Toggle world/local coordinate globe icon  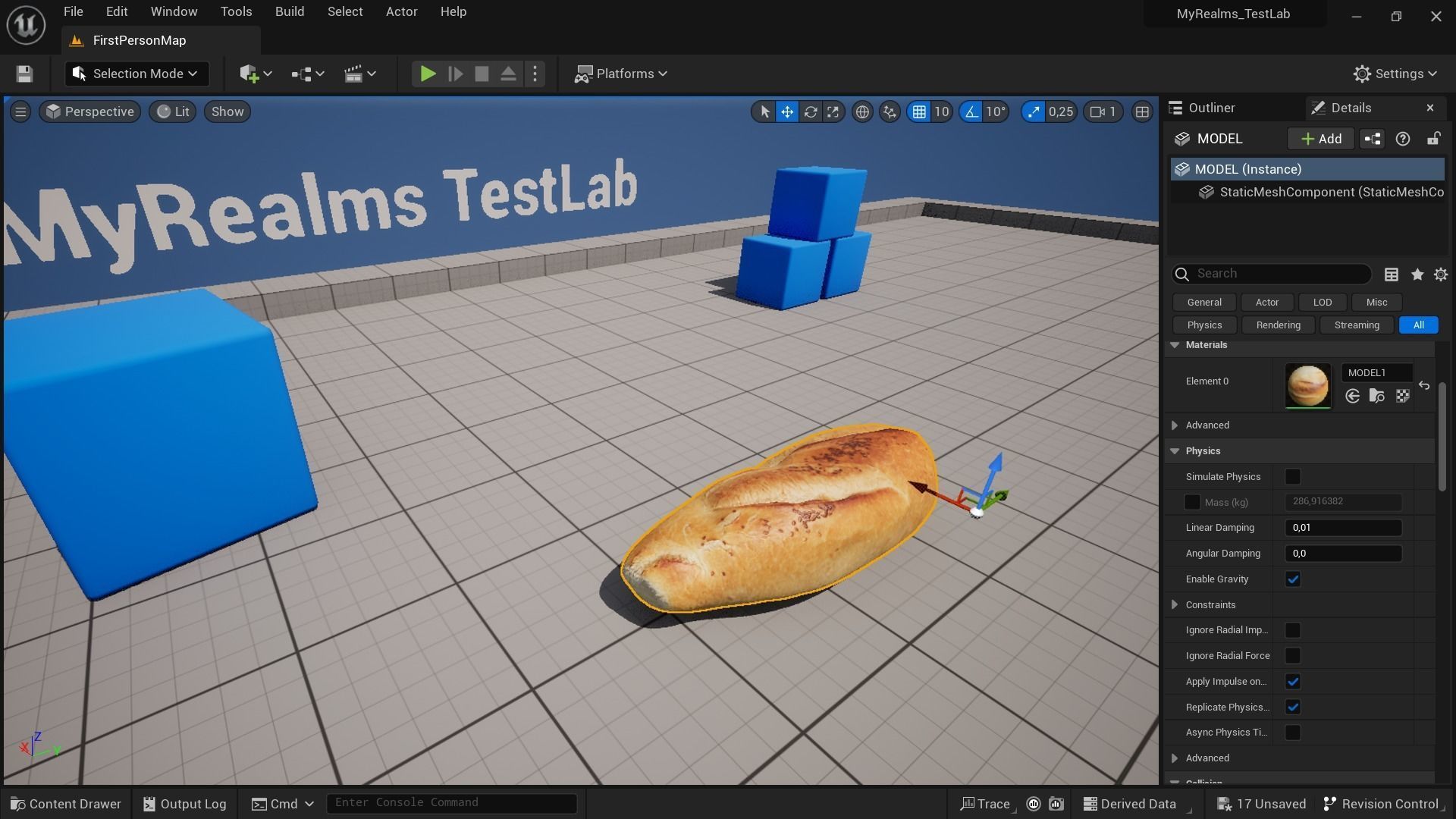[862, 111]
